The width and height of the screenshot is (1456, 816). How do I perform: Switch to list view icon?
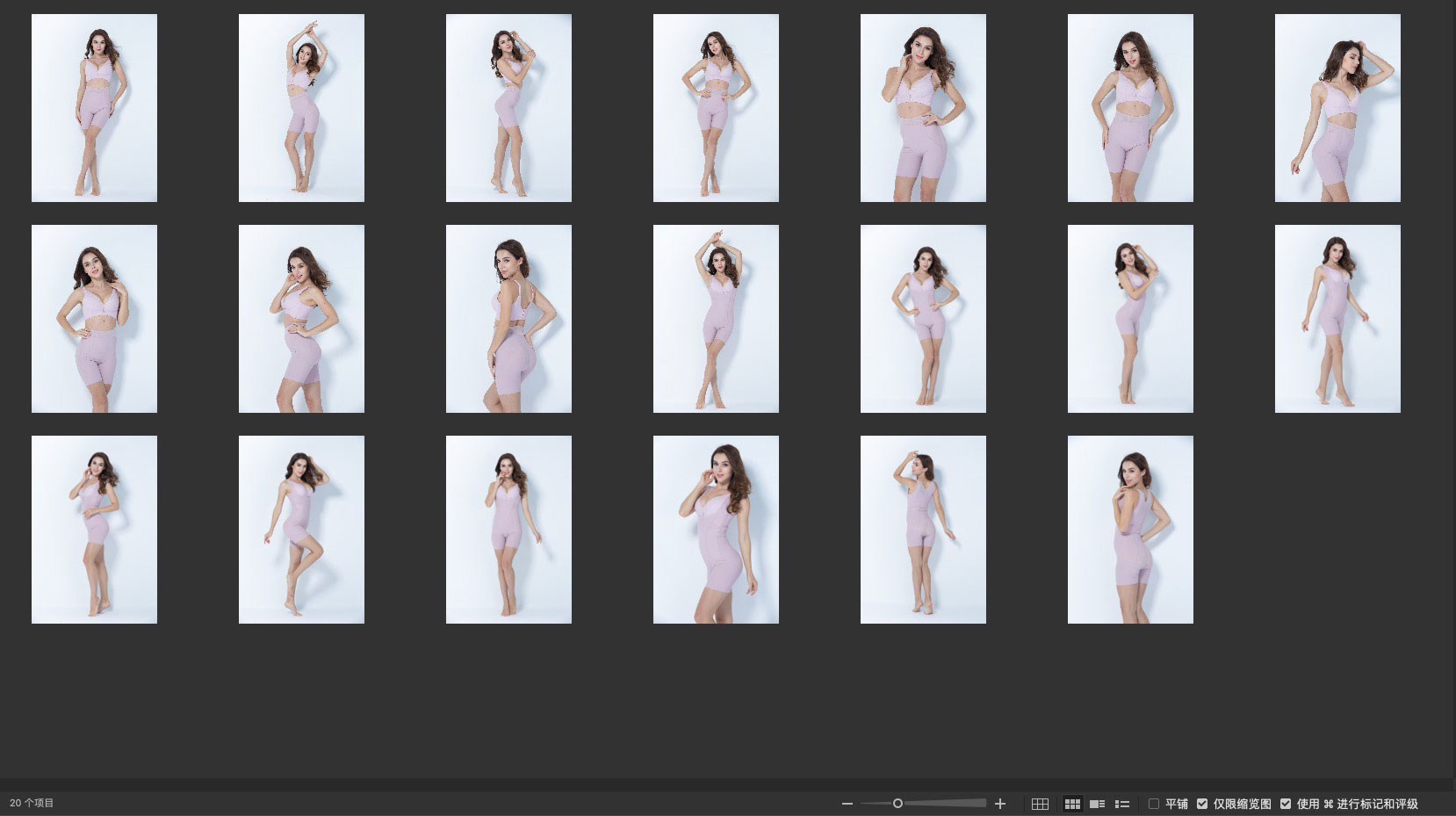click(1121, 804)
